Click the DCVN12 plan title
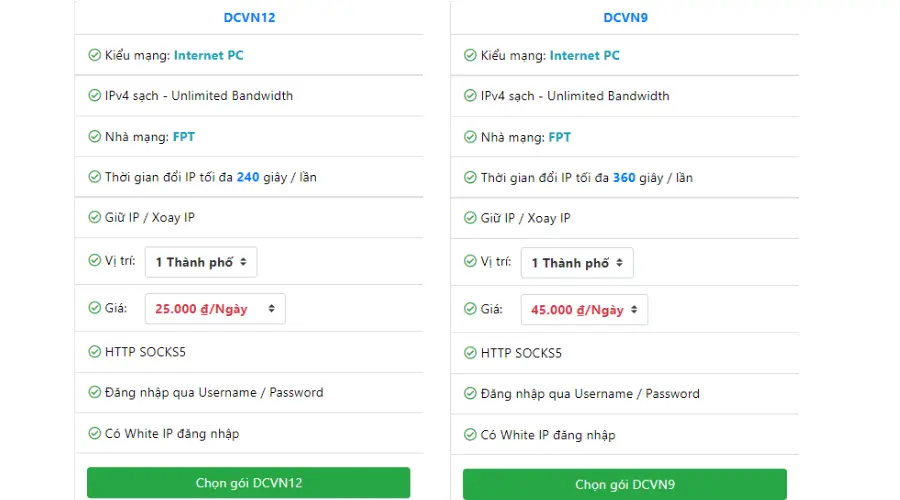Image resolution: width=900 pixels, height=500 pixels. (248, 17)
